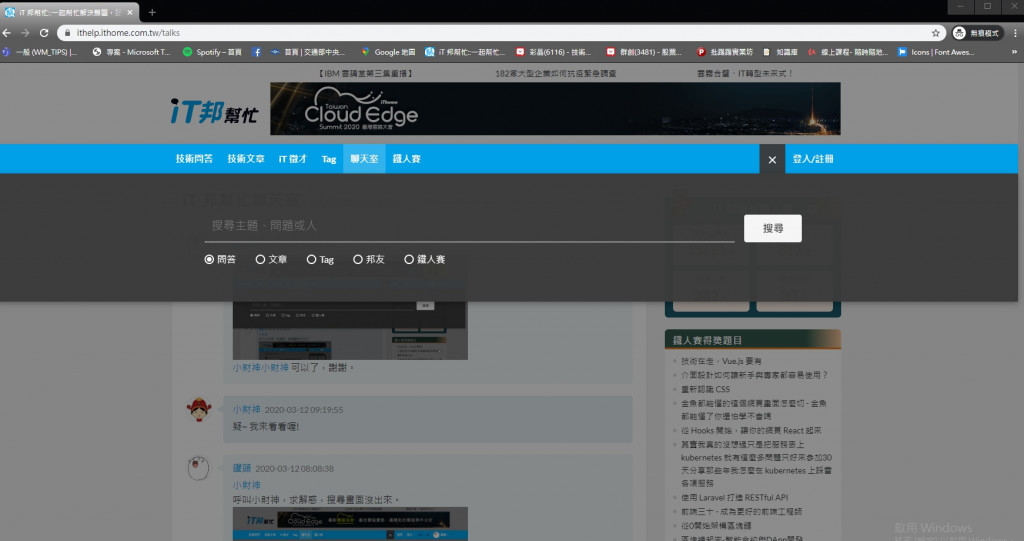
Task: Open the Facebook bookmark icon
Action: [x=257, y=52]
